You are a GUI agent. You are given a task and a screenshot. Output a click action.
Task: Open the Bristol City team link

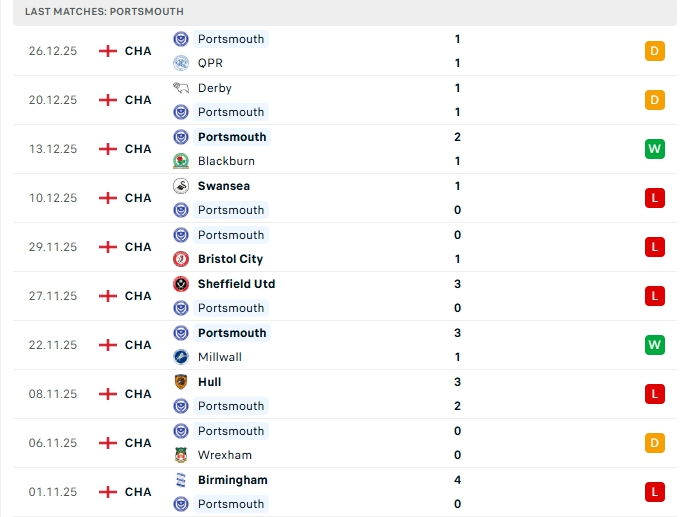(x=230, y=259)
